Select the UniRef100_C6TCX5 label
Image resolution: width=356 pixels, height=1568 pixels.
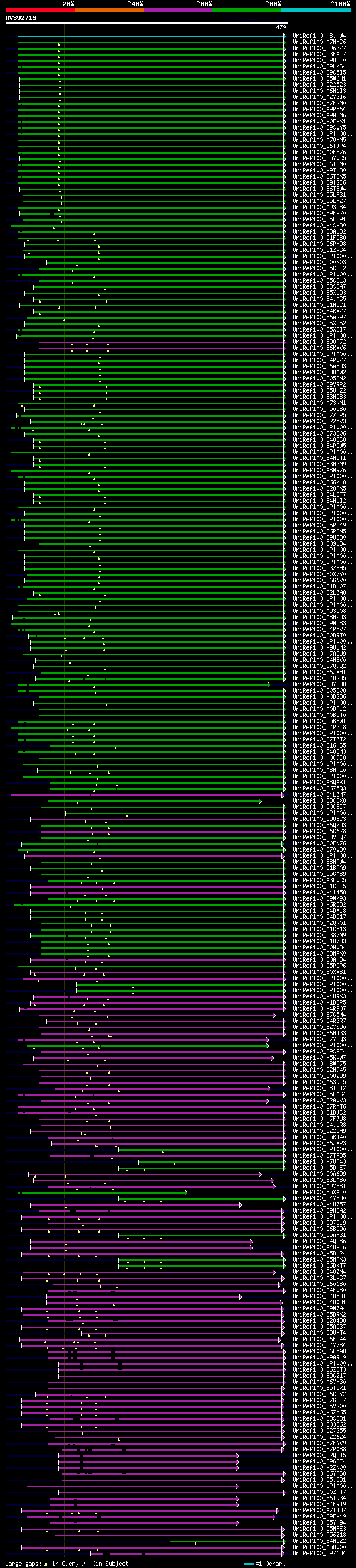tap(319, 176)
